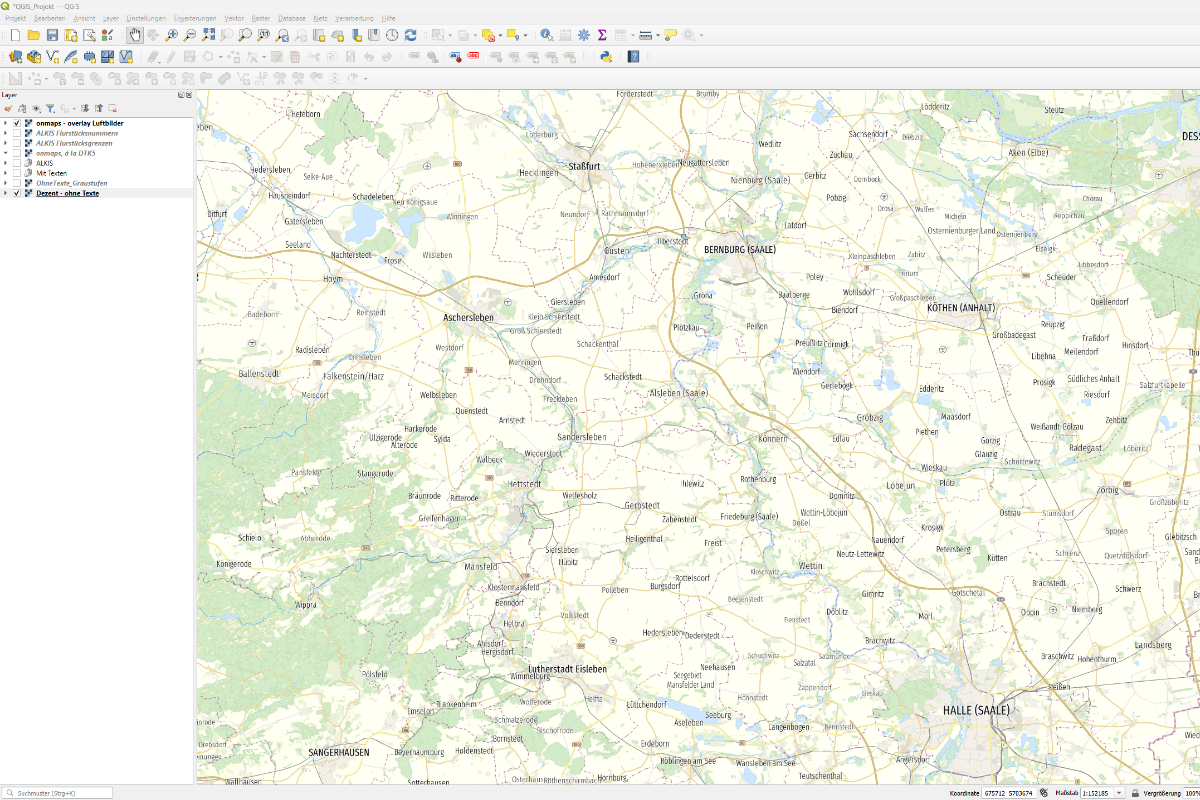Select the Pan Map tool
This screenshot has width=1200, height=800.
pos(133,35)
